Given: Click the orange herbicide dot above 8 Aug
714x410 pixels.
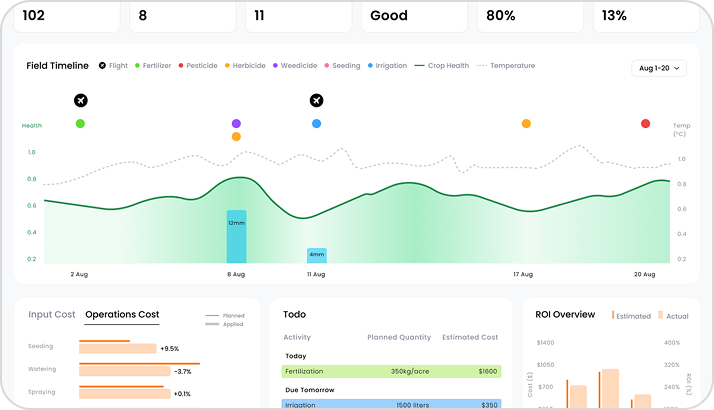Looking at the screenshot, I should [236, 136].
